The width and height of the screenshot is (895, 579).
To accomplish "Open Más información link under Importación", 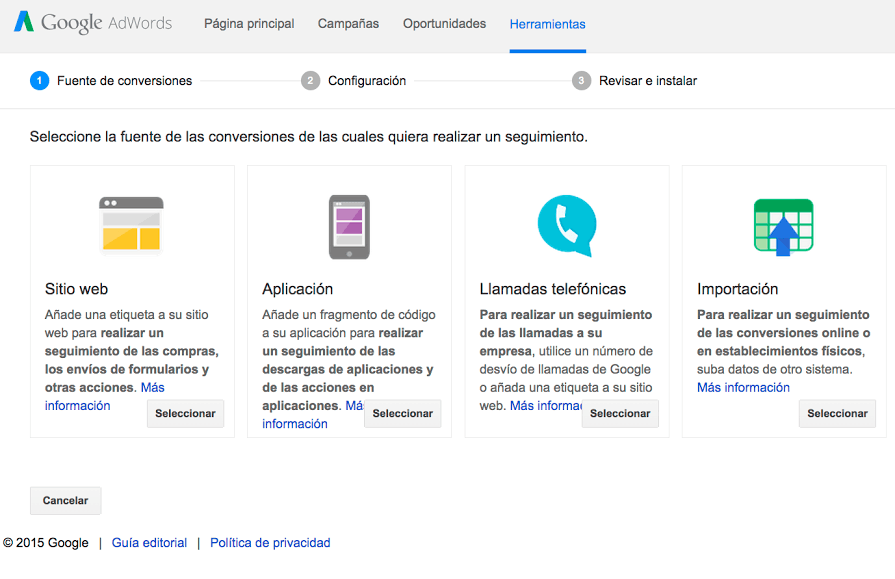I will (x=743, y=387).
